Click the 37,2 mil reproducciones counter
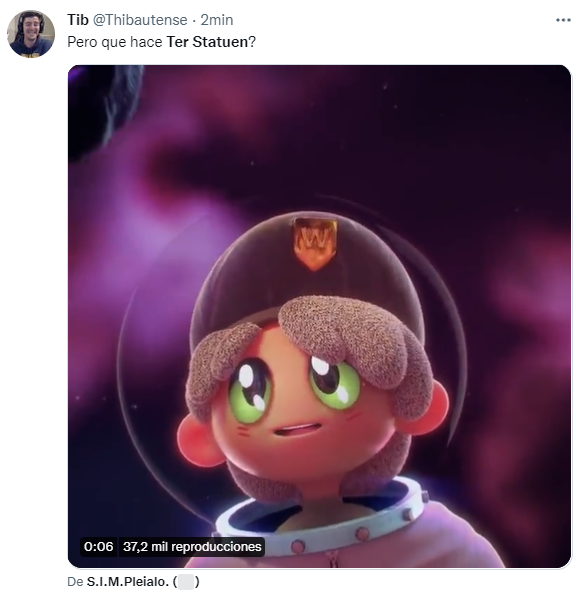The height and width of the screenshot is (592, 587). (x=192, y=547)
